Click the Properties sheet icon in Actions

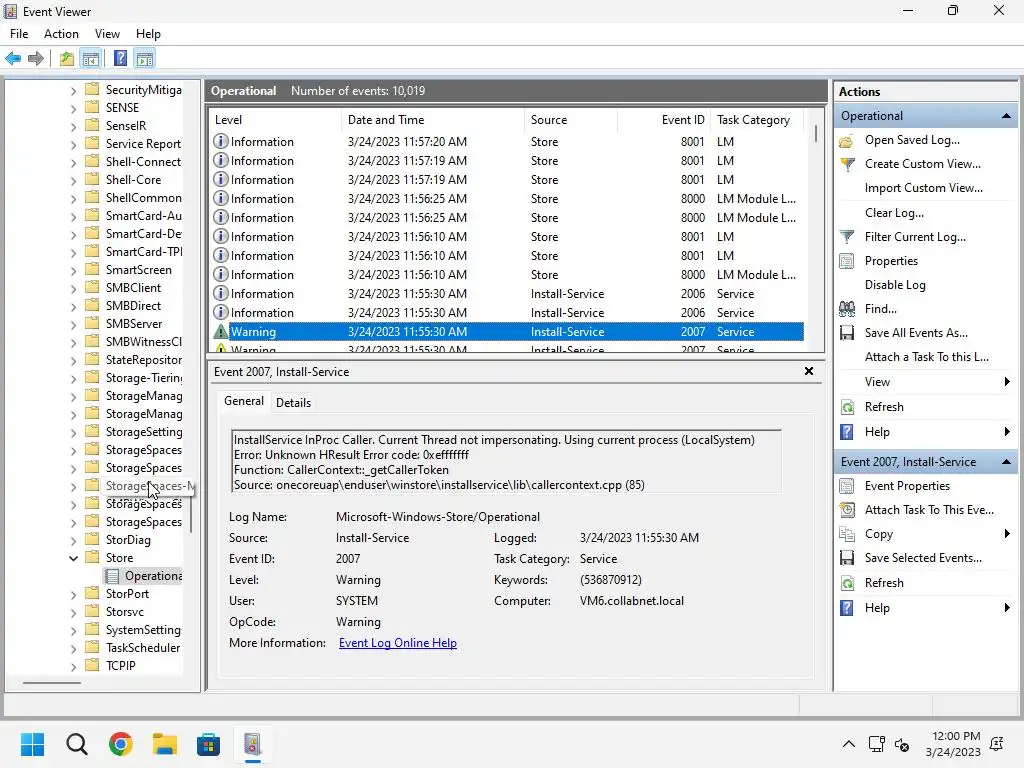846,261
